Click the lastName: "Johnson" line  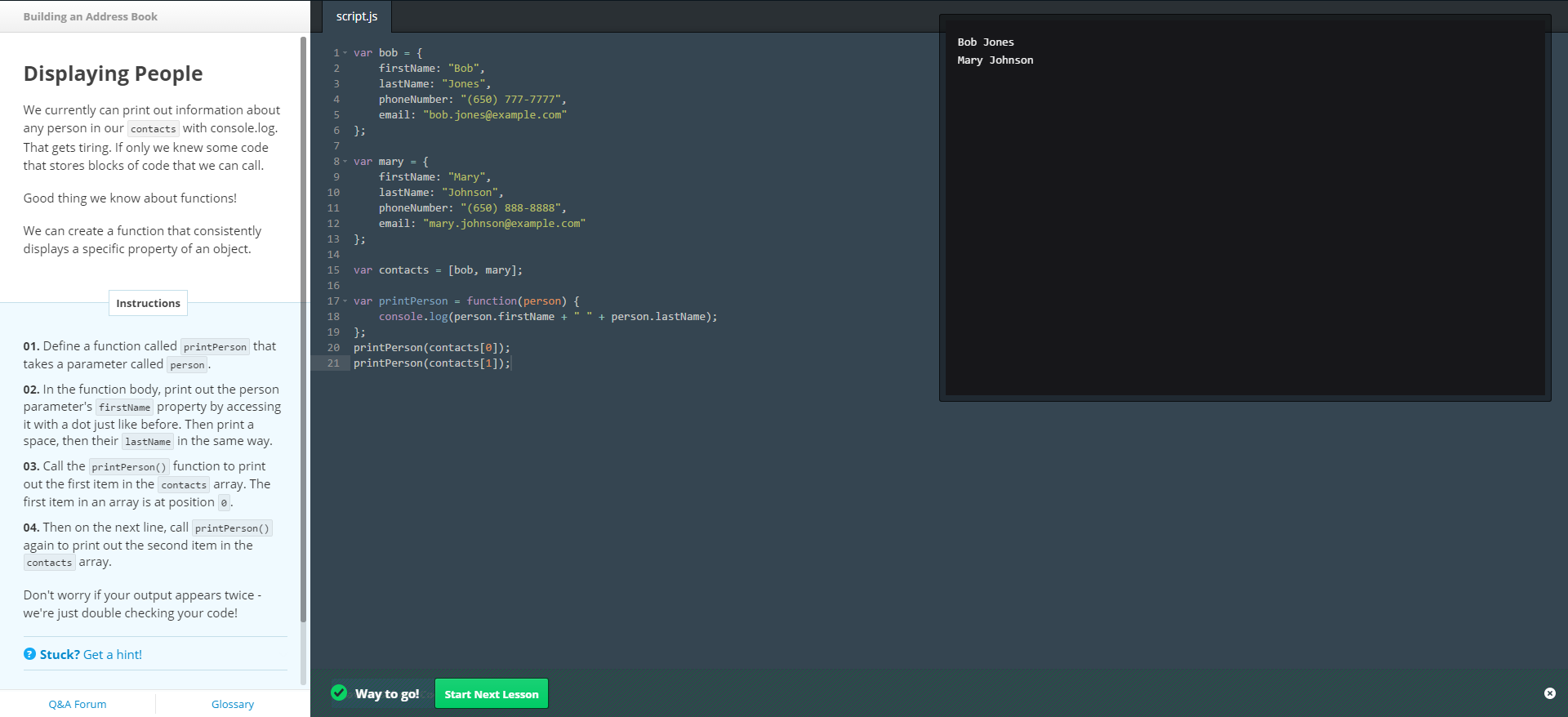(x=441, y=193)
